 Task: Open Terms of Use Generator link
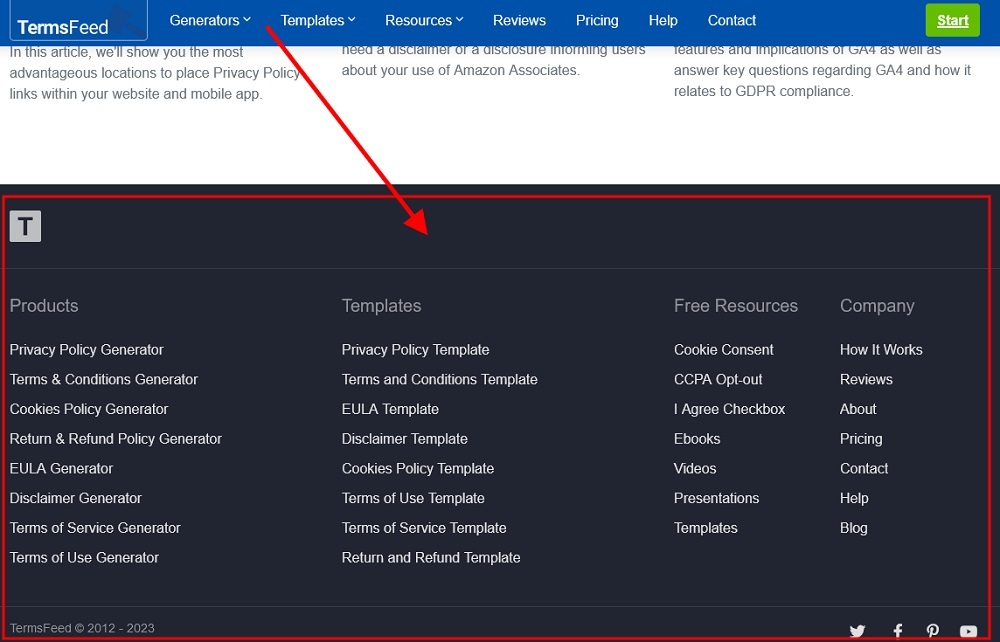84,557
